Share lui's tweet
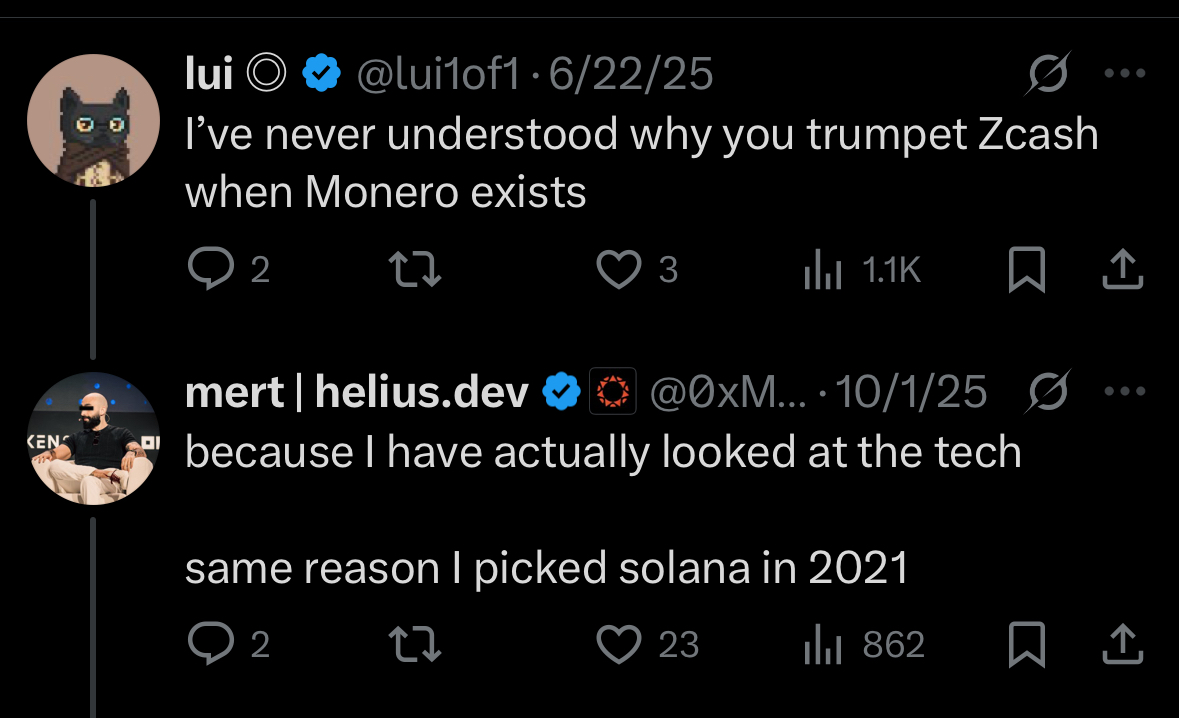The width and height of the screenshot is (1179, 718). pyautogui.click(x=1123, y=270)
